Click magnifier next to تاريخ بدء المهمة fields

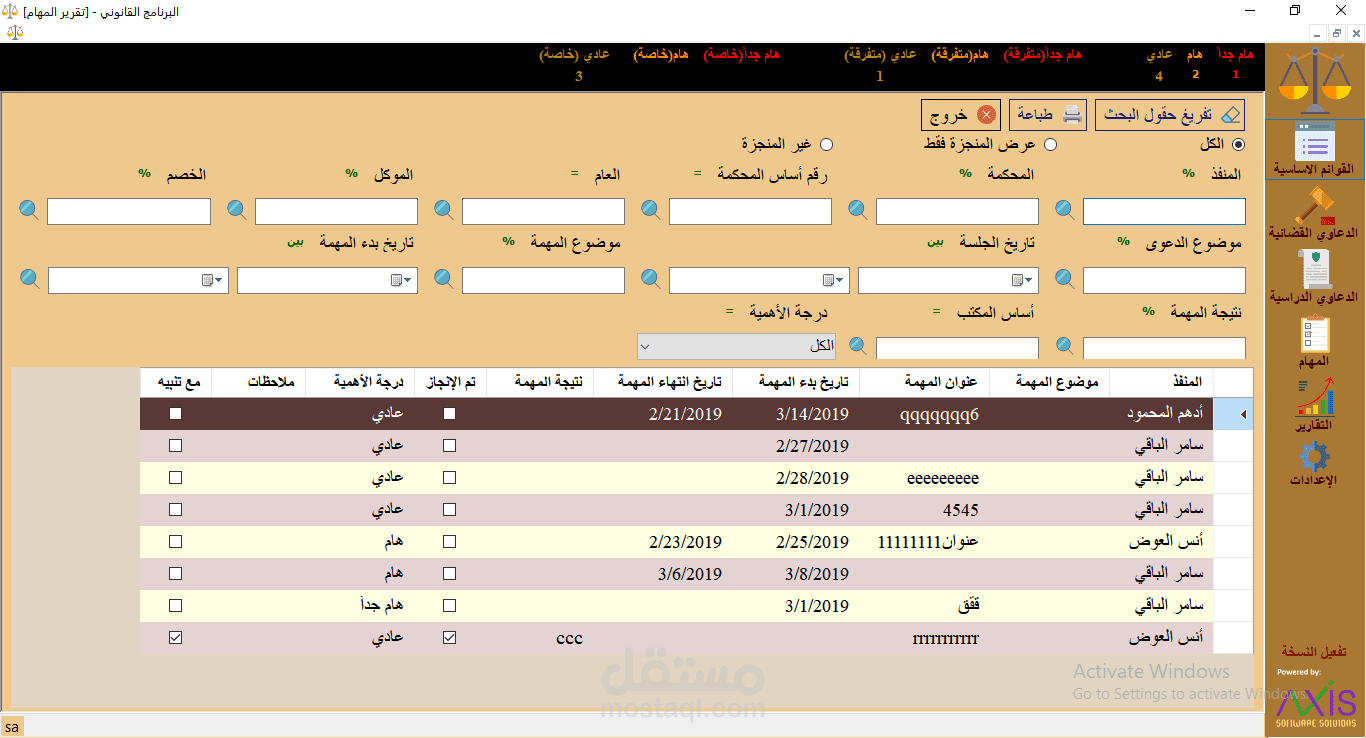tap(30, 278)
